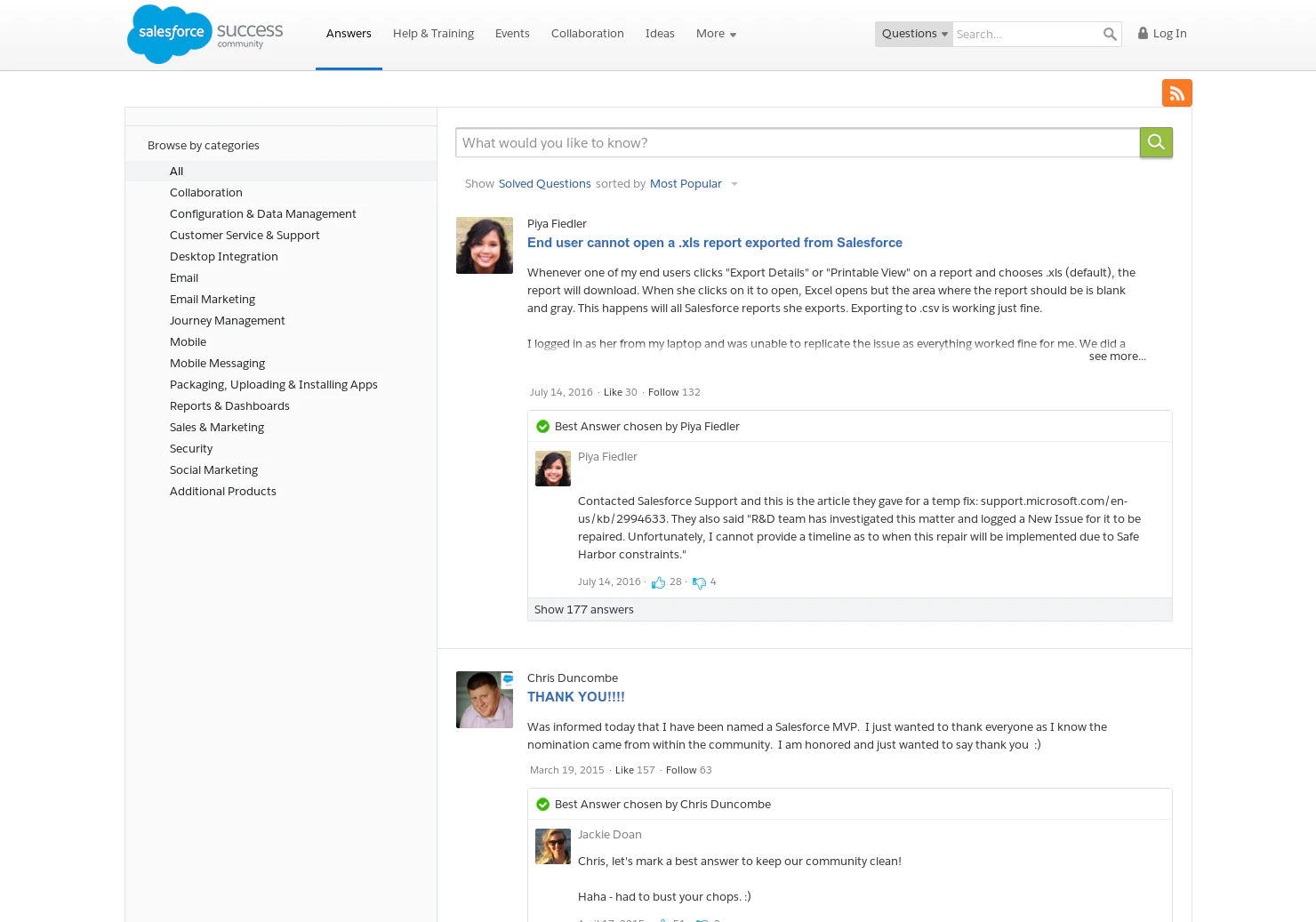Focus the header Search field
Viewport: 1316px width, 922px height.
click(x=1025, y=34)
